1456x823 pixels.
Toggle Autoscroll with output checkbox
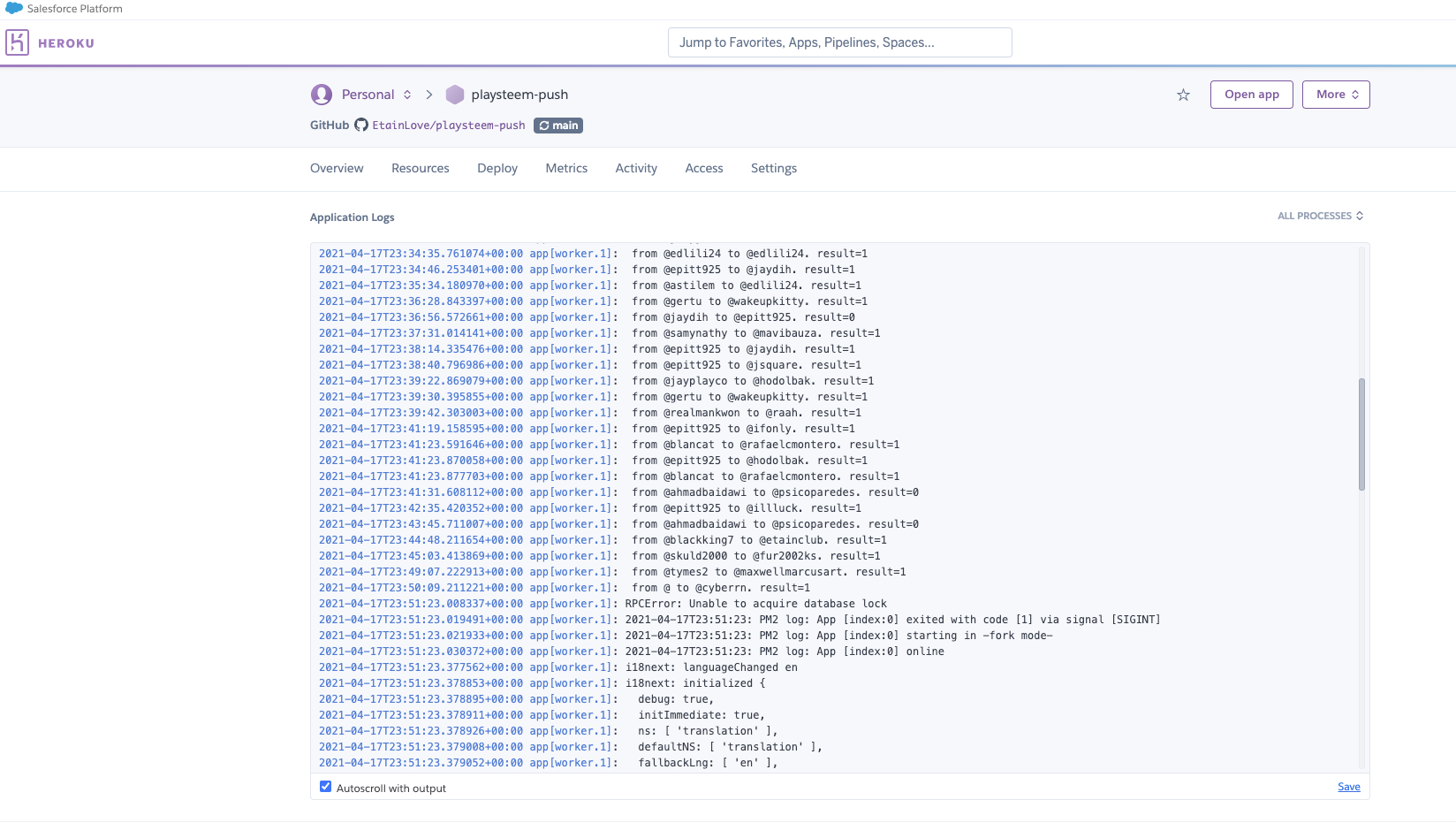point(325,787)
